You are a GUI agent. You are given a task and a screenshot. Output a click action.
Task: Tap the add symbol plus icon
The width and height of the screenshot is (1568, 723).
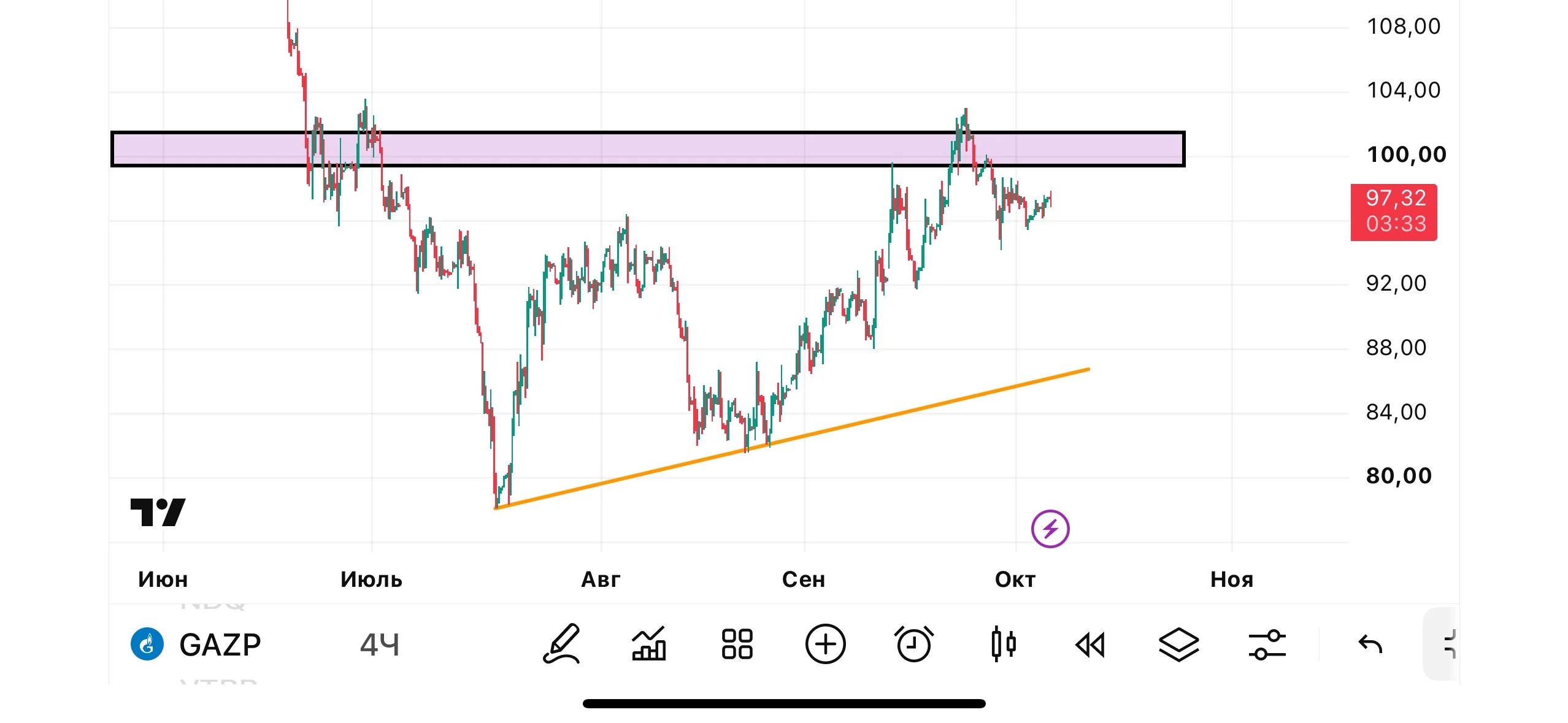(825, 644)
